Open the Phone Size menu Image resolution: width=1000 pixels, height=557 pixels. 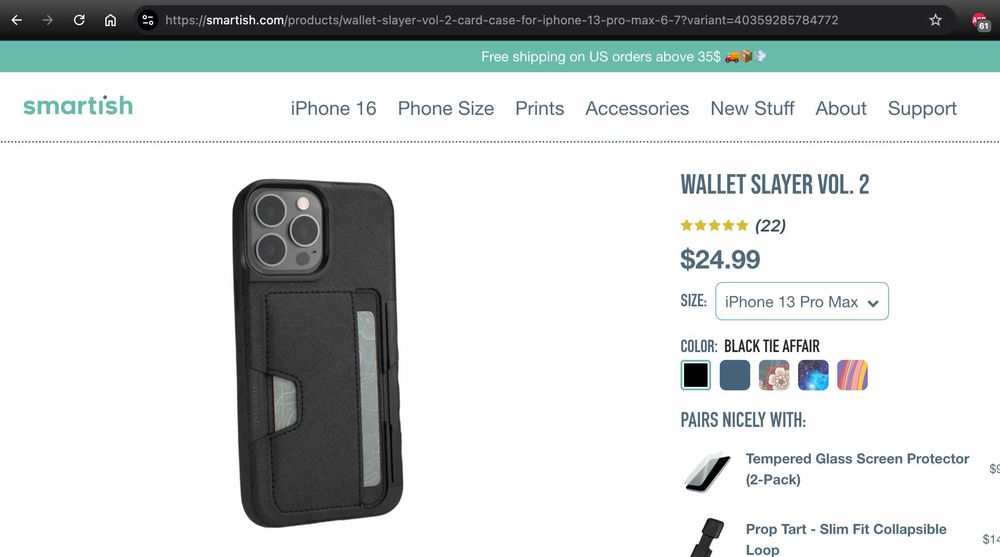(446, 108)
